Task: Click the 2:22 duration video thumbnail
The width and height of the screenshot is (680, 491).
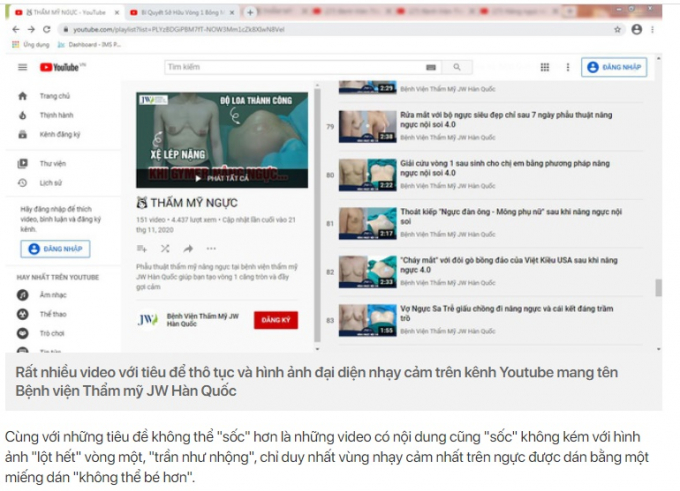Action: point(367,175)
